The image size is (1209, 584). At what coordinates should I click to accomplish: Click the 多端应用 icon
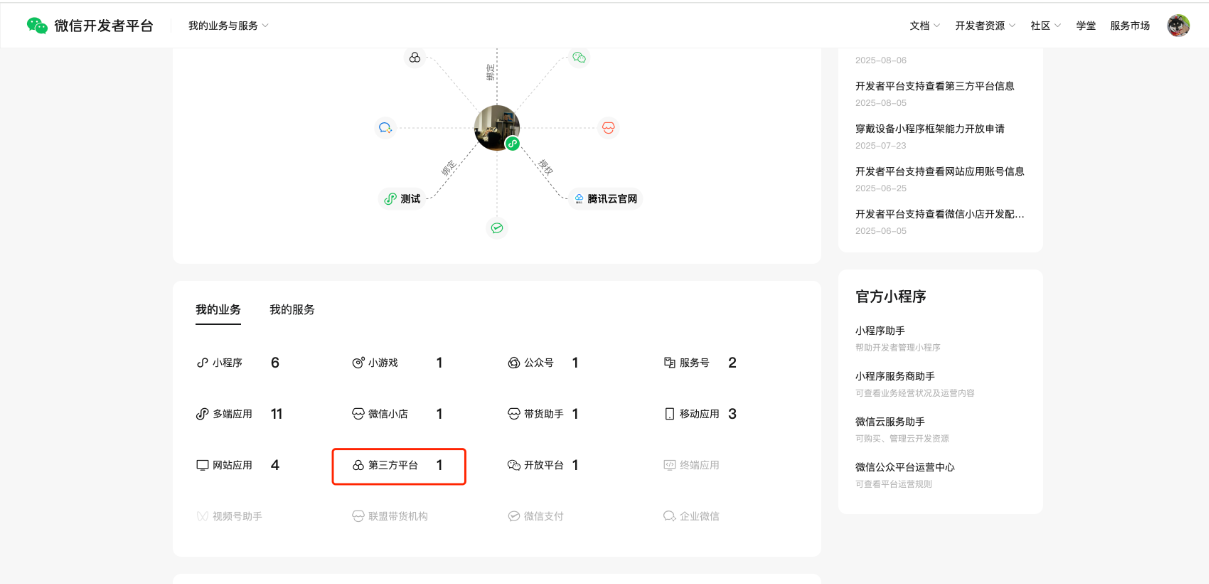pyautogui.click(x=203, y=414)
